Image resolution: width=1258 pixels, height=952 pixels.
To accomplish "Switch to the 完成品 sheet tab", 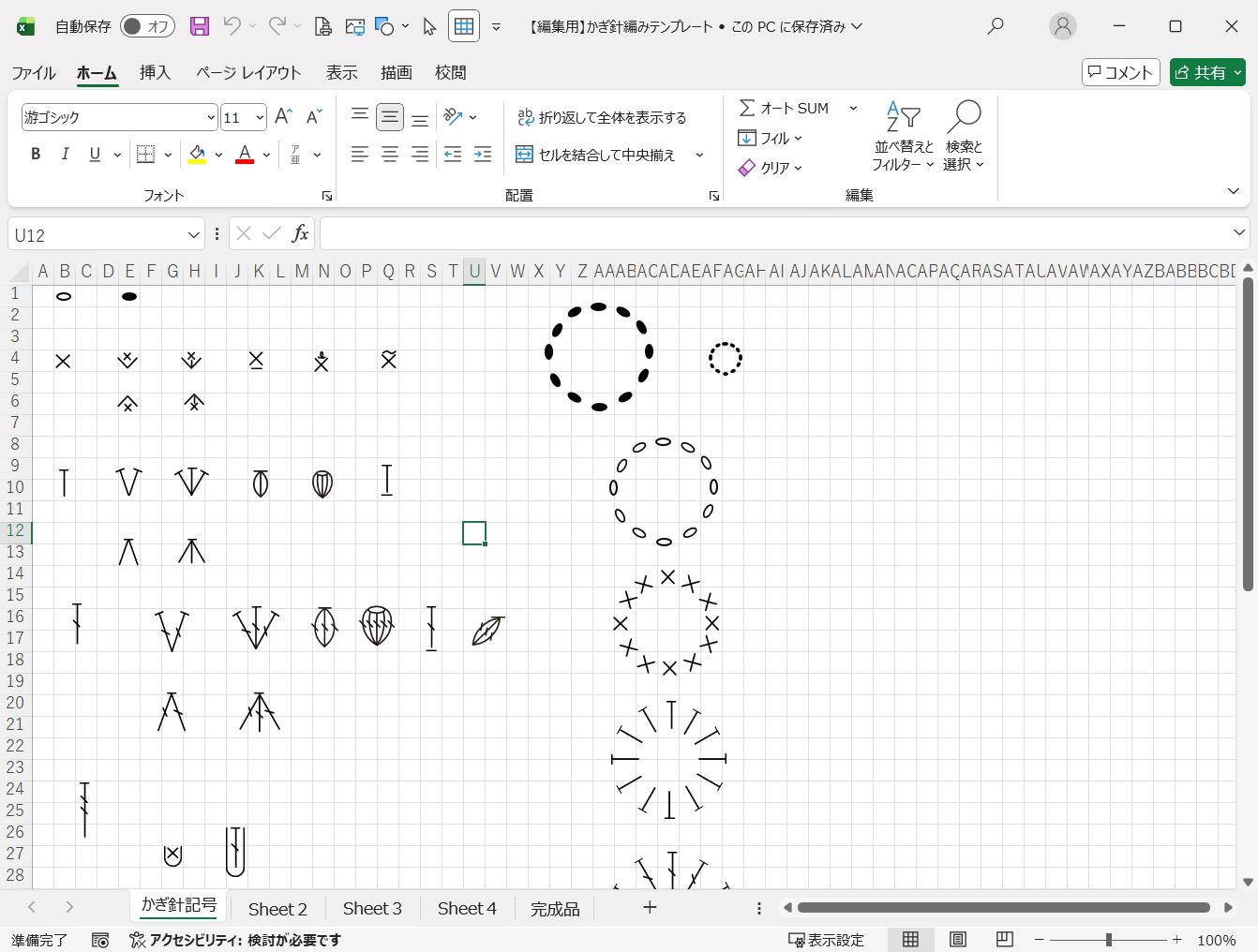I will pyautogui.click(x=555, y=909).
